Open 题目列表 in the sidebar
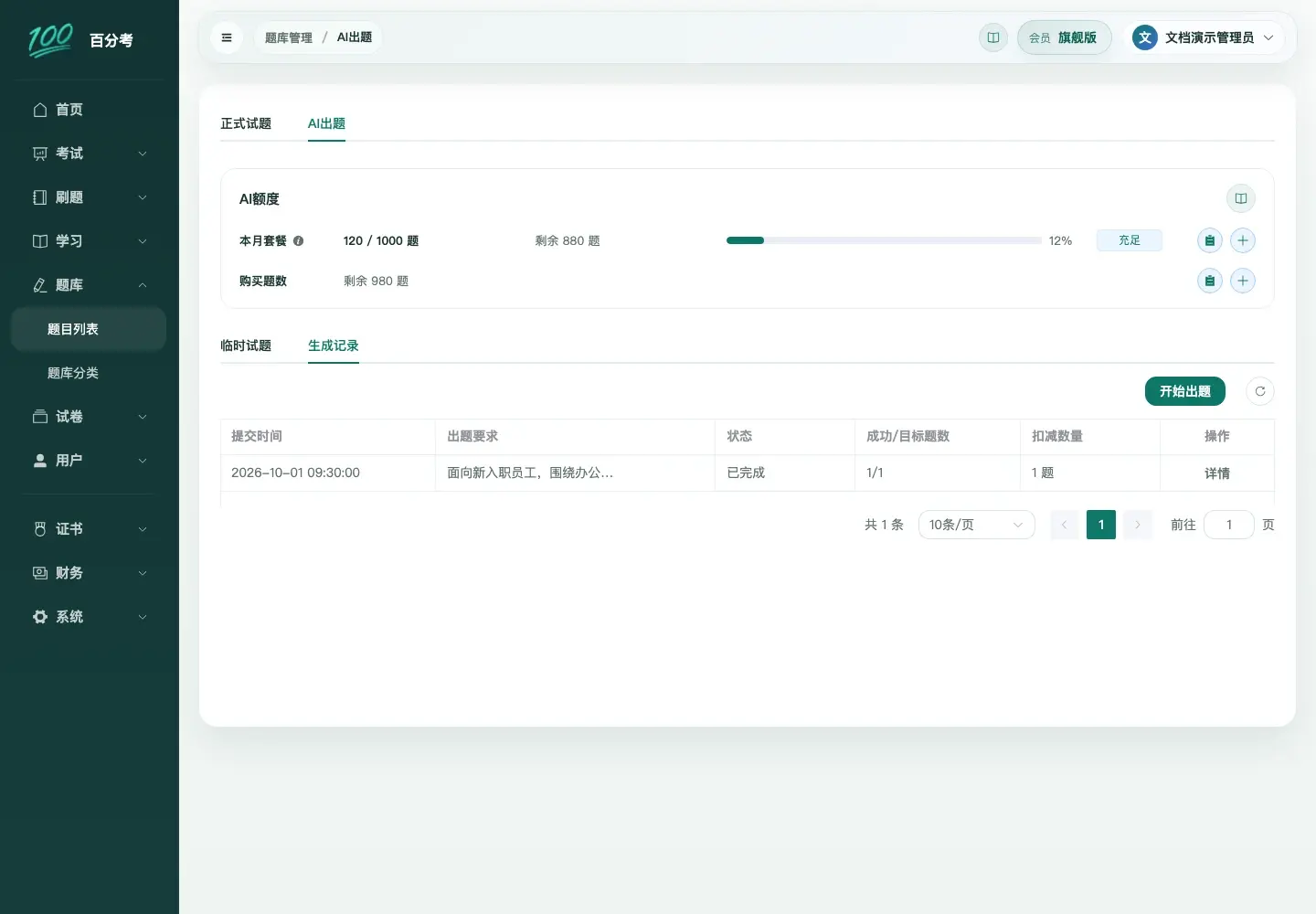The width and height of the screenshot is (1316, 914). coord(89,329)
